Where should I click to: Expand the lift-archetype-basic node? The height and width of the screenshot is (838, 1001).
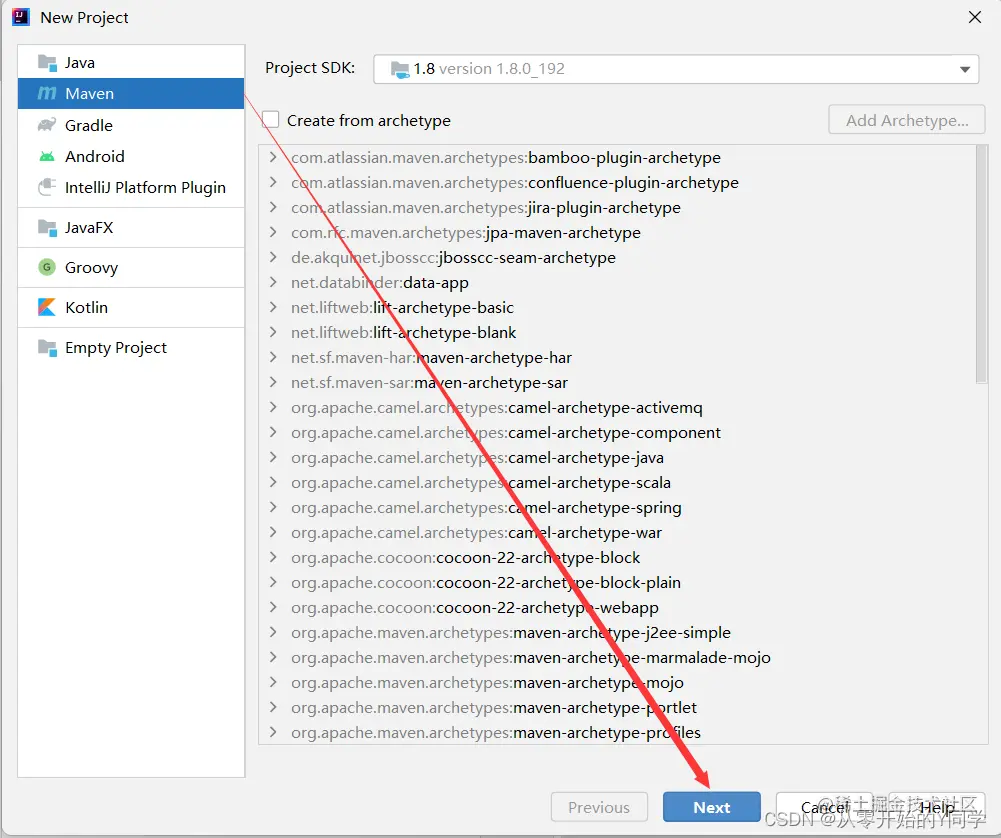click(273, 307)
